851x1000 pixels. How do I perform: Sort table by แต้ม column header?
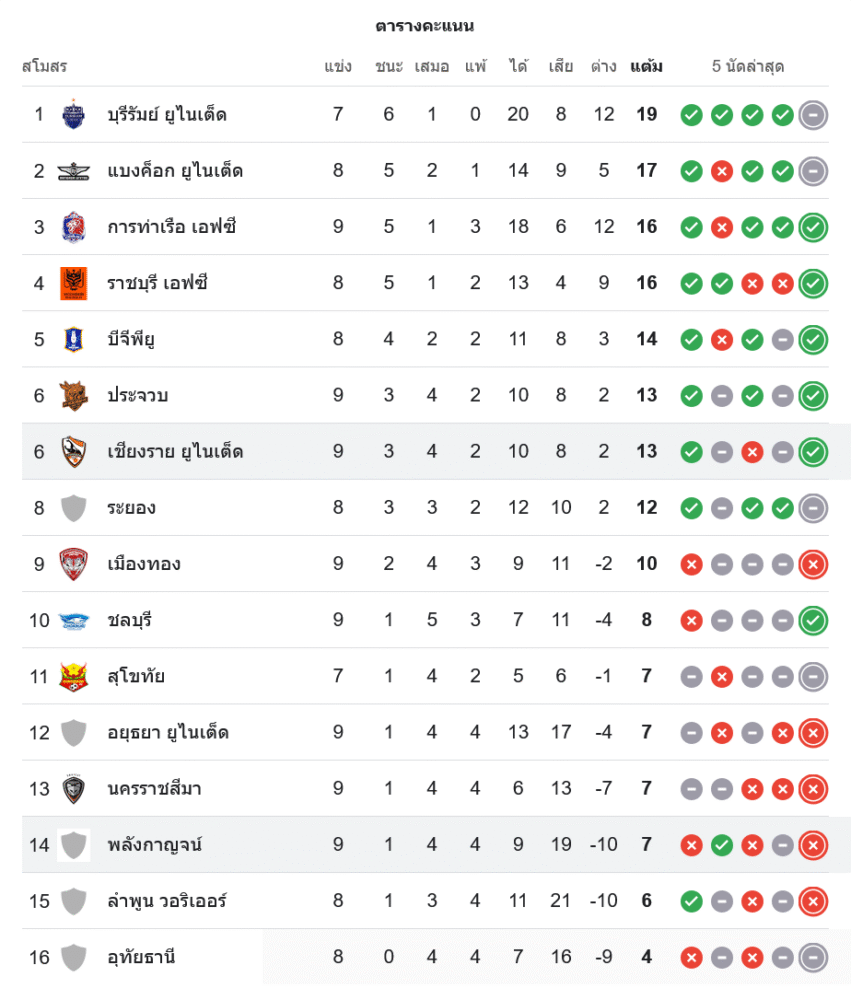pos(646,67)
